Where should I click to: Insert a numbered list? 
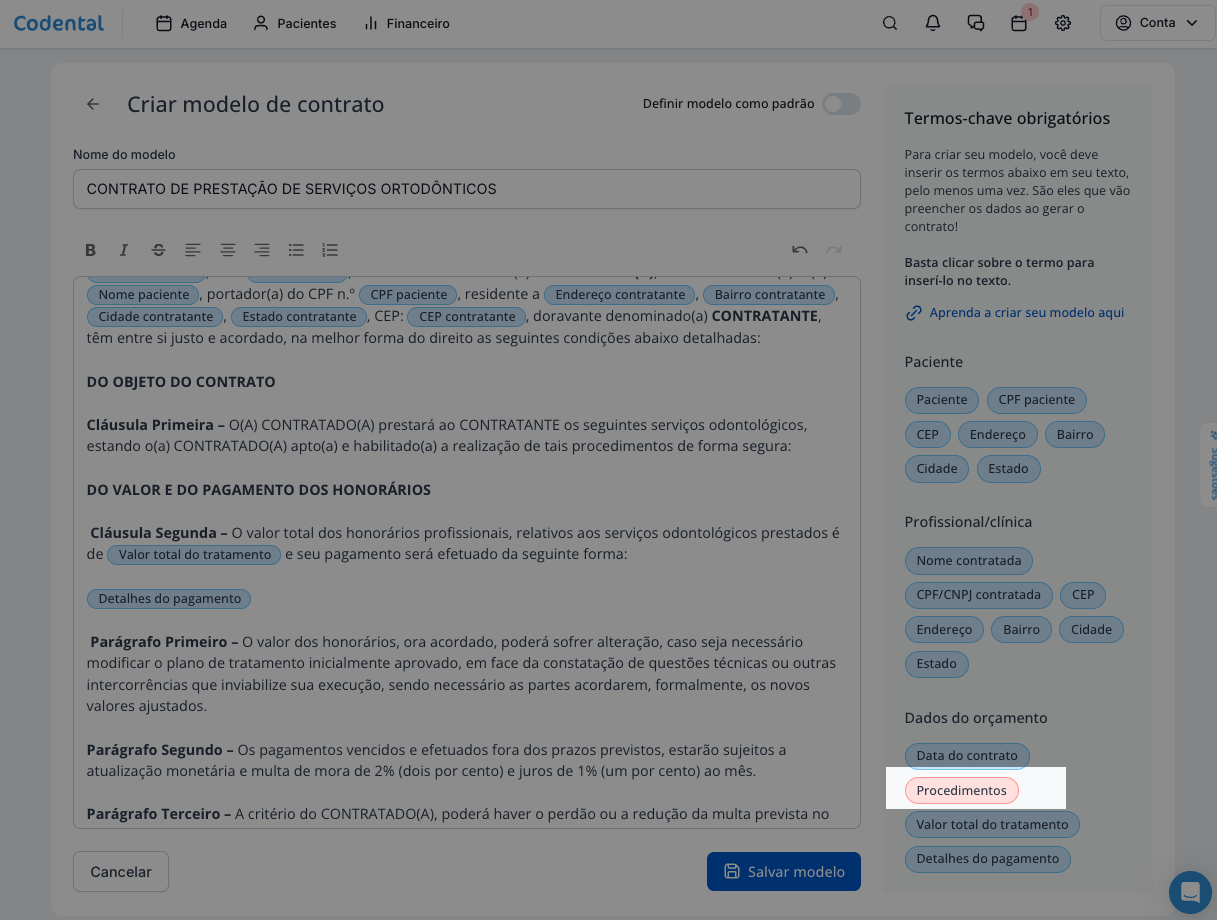(x=330, y=250)
